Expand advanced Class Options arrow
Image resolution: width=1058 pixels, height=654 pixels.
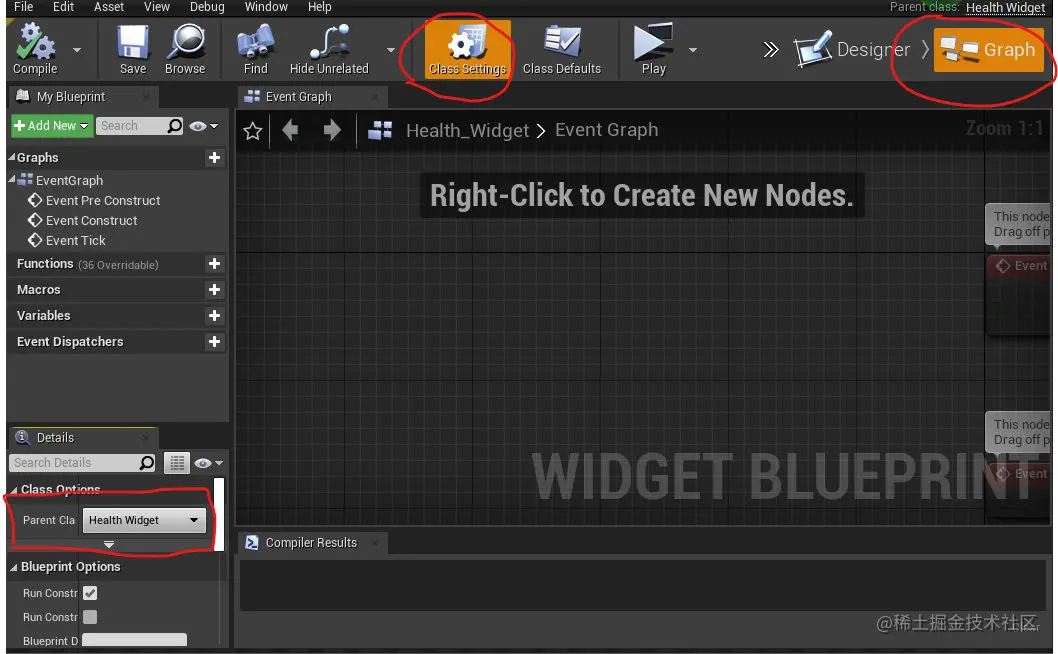tap(109, 544)
